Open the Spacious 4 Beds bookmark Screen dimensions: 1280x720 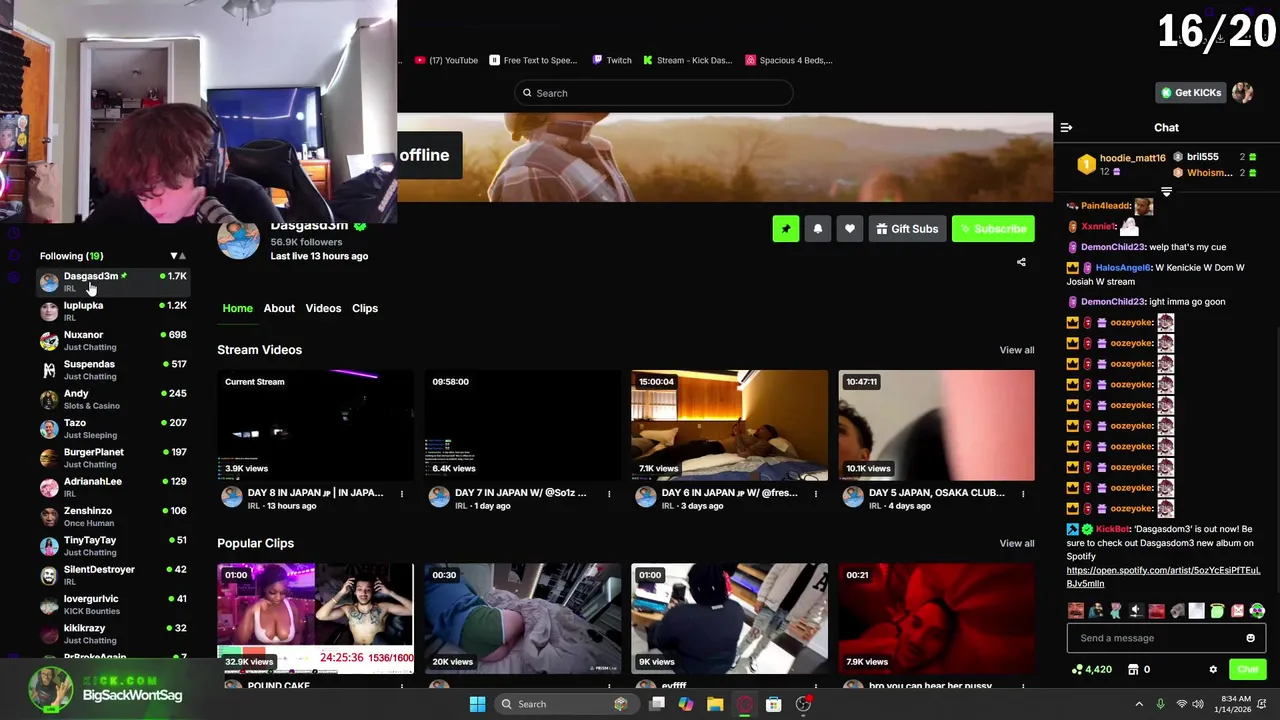[789, 60]
